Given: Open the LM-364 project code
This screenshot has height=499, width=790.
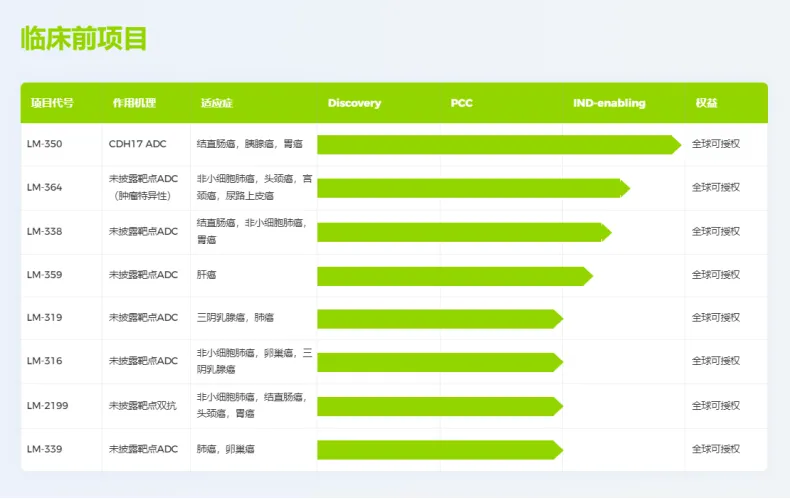Looking at the screenshot, I should [44, 187].
